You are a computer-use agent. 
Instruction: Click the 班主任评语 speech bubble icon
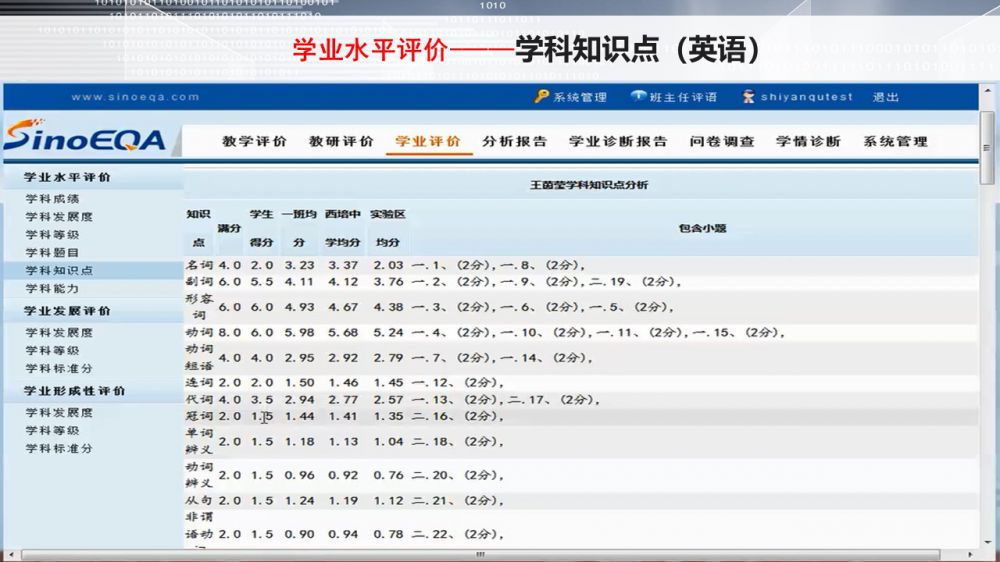point(638,97)
